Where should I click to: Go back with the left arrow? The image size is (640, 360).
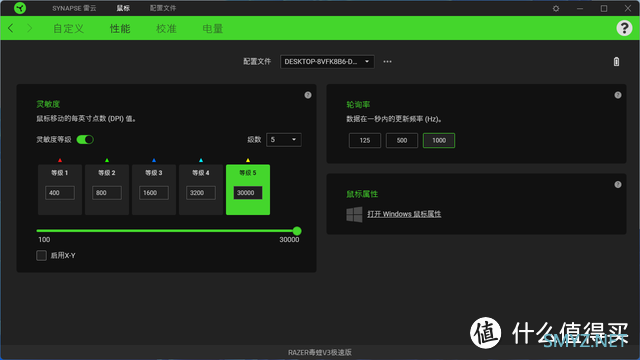[11, 28]
